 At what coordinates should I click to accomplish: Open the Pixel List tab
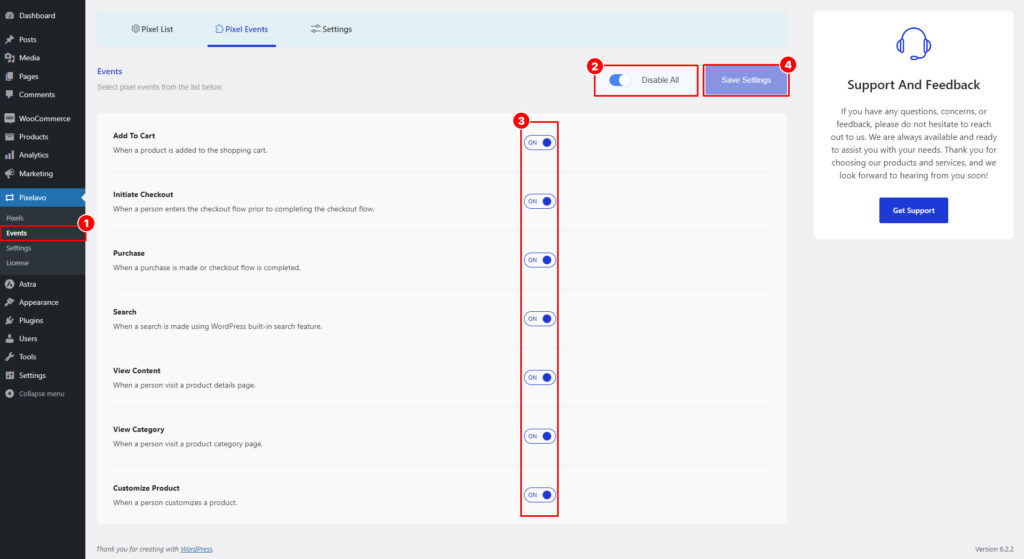click(x=152, y=29)
